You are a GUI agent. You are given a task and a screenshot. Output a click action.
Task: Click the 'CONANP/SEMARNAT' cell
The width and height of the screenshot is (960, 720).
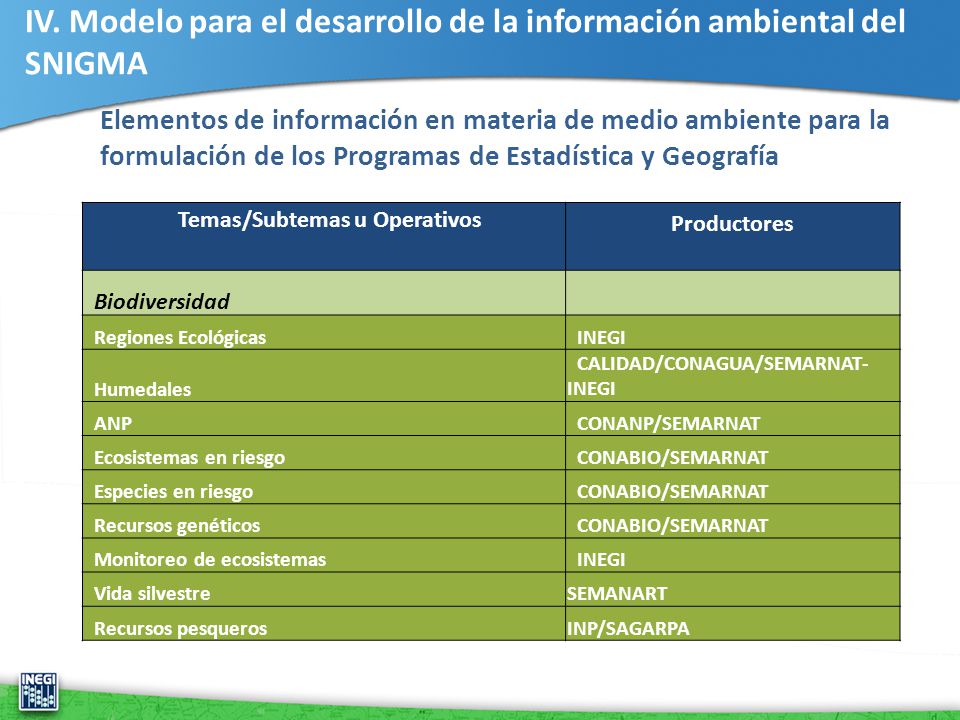point(733,419)
